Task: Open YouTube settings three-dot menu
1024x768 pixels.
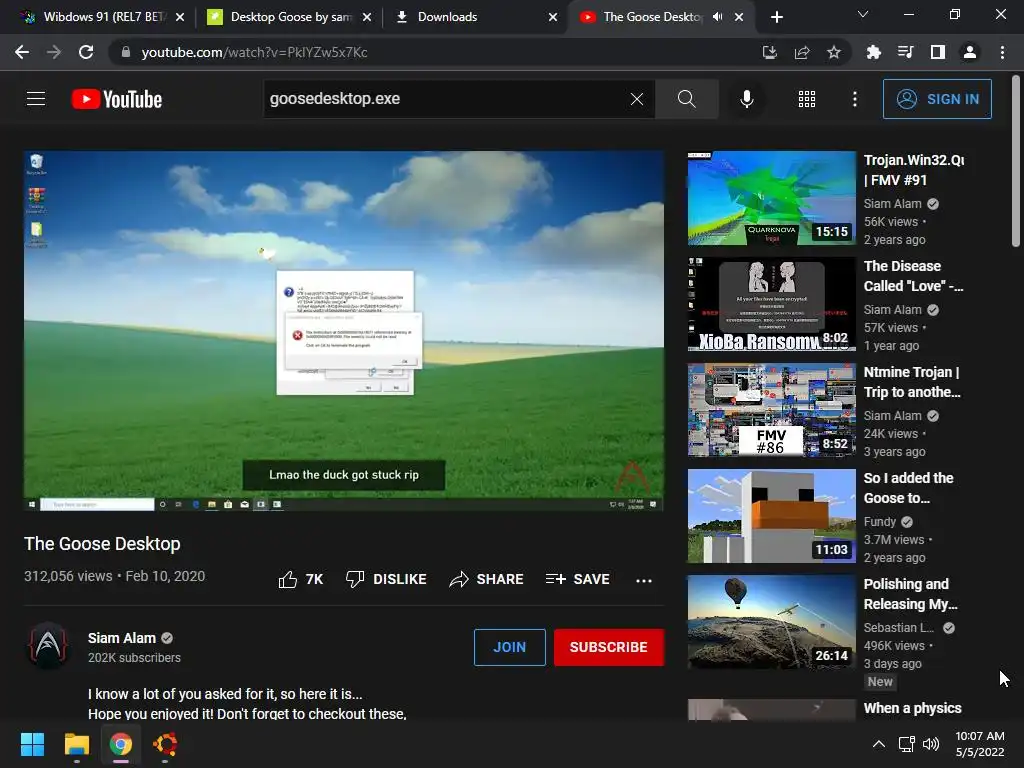Action: click(x=855, y=99)
